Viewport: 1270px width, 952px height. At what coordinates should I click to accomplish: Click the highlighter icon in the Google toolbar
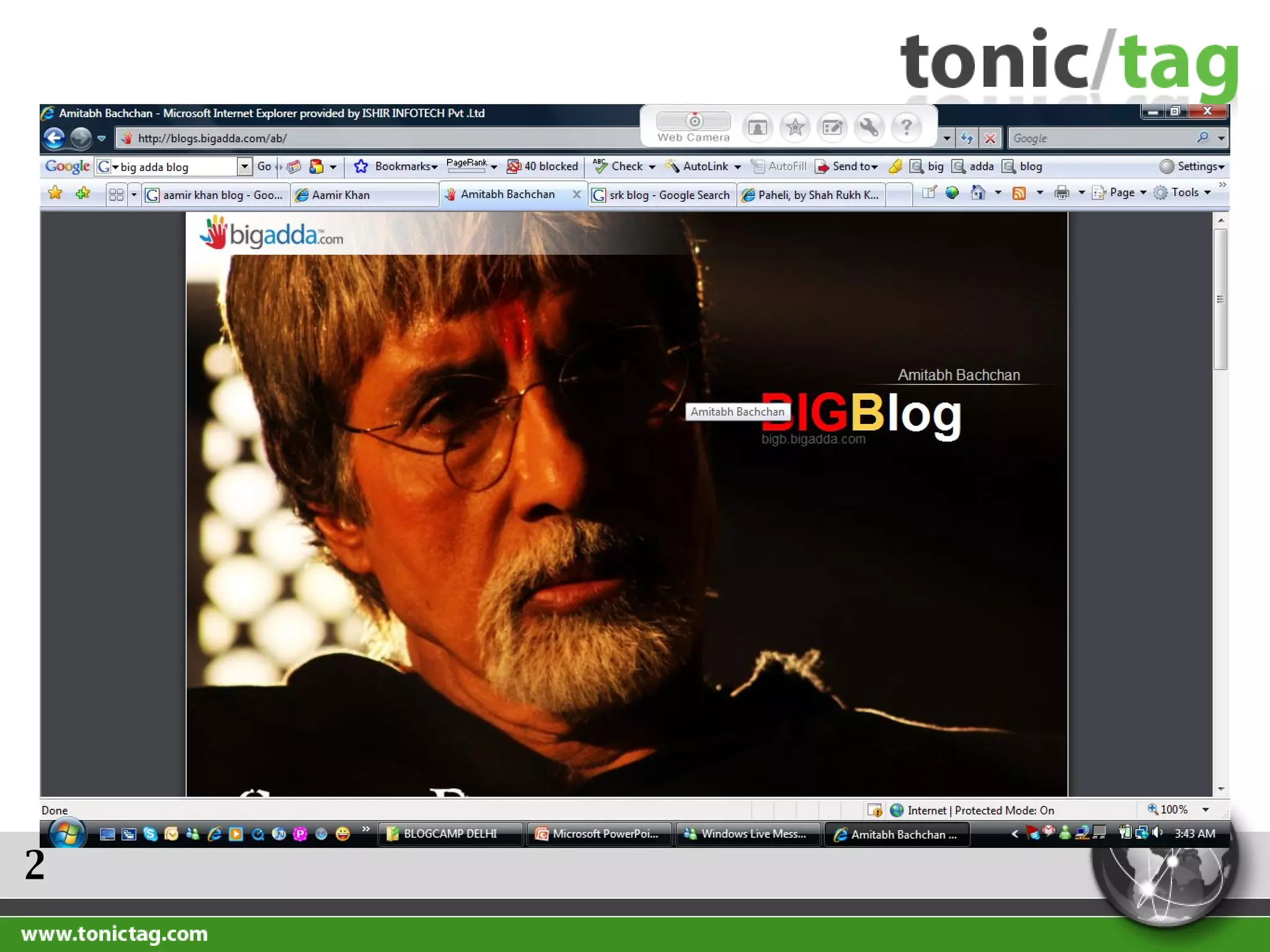(x=895, y=166)
